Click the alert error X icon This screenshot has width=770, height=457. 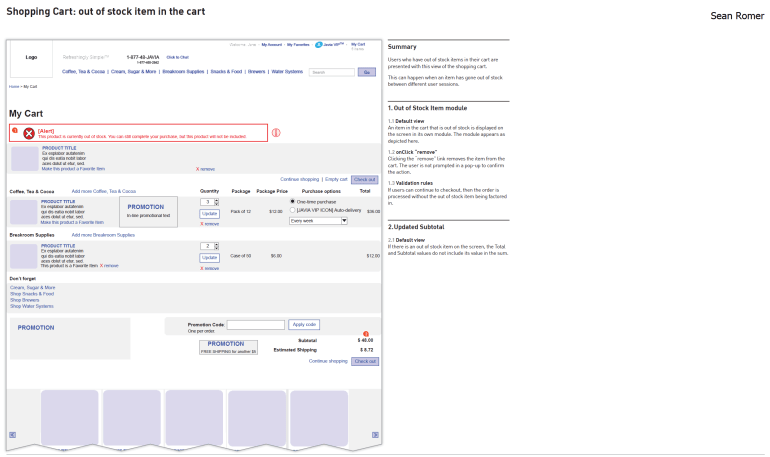tap(29, 133)
